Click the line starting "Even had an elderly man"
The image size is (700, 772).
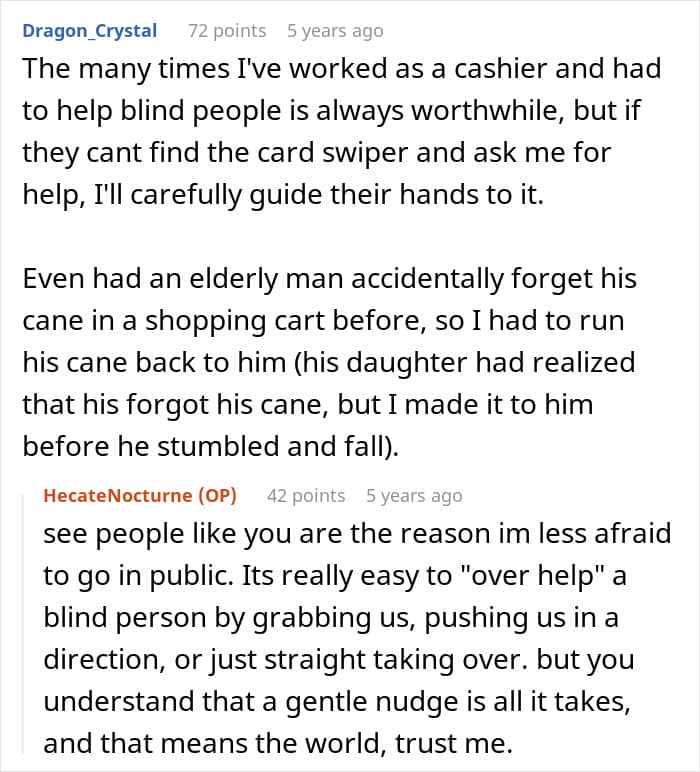pos(329,279)
